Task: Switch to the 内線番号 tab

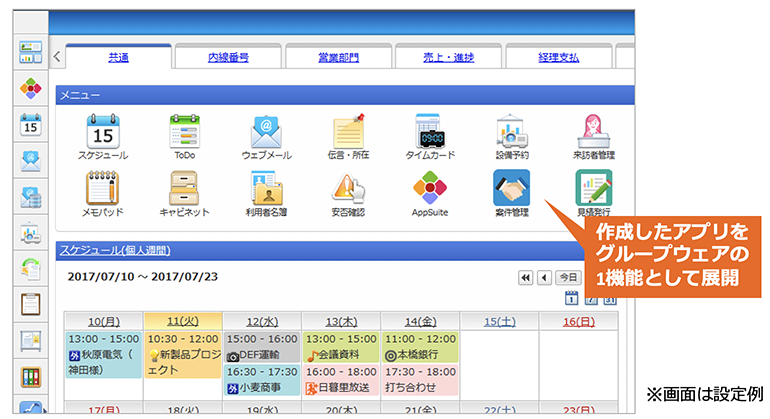Action: point(228,57)
